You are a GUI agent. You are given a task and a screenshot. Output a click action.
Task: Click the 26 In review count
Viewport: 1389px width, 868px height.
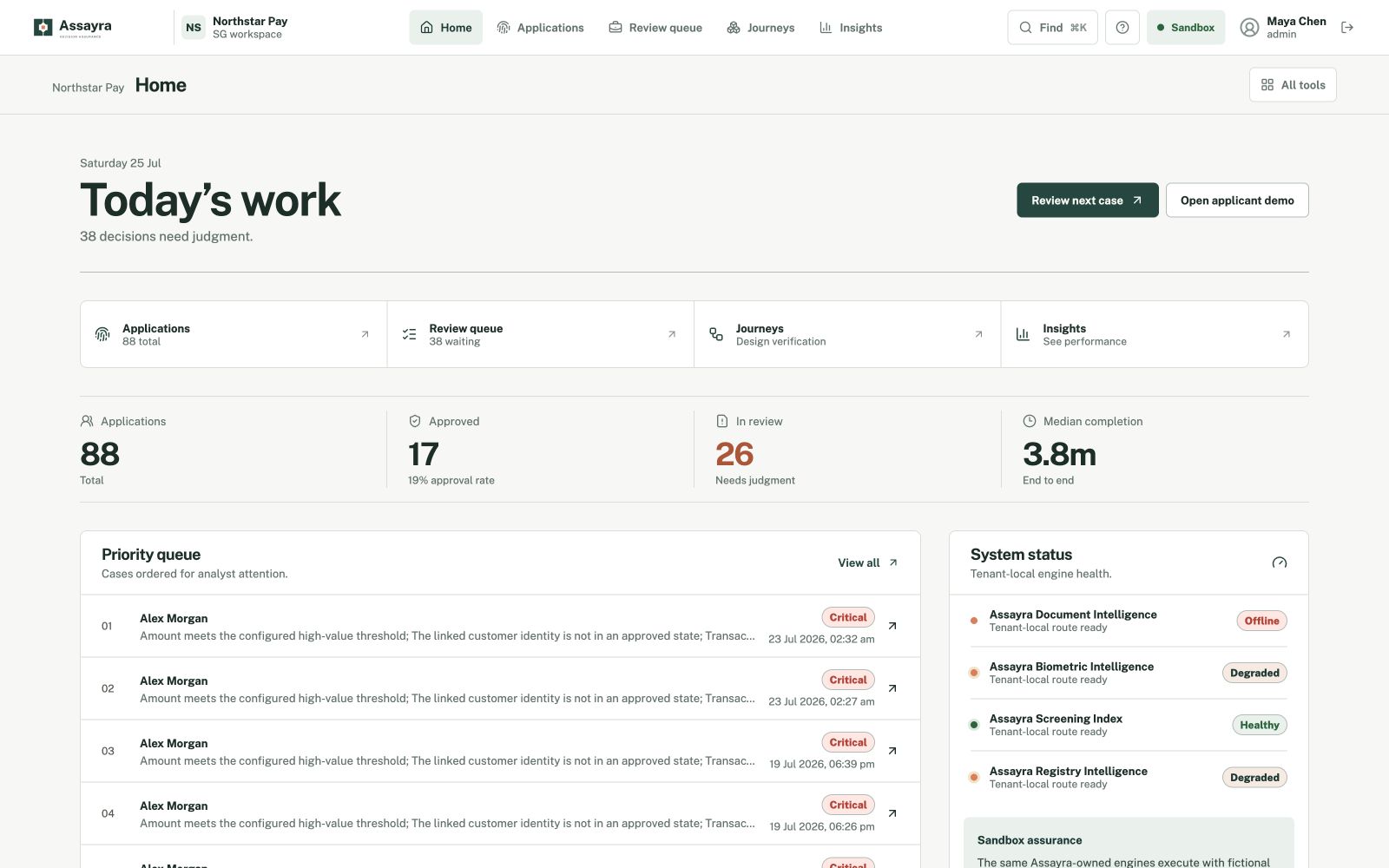[x=734, y=454]
